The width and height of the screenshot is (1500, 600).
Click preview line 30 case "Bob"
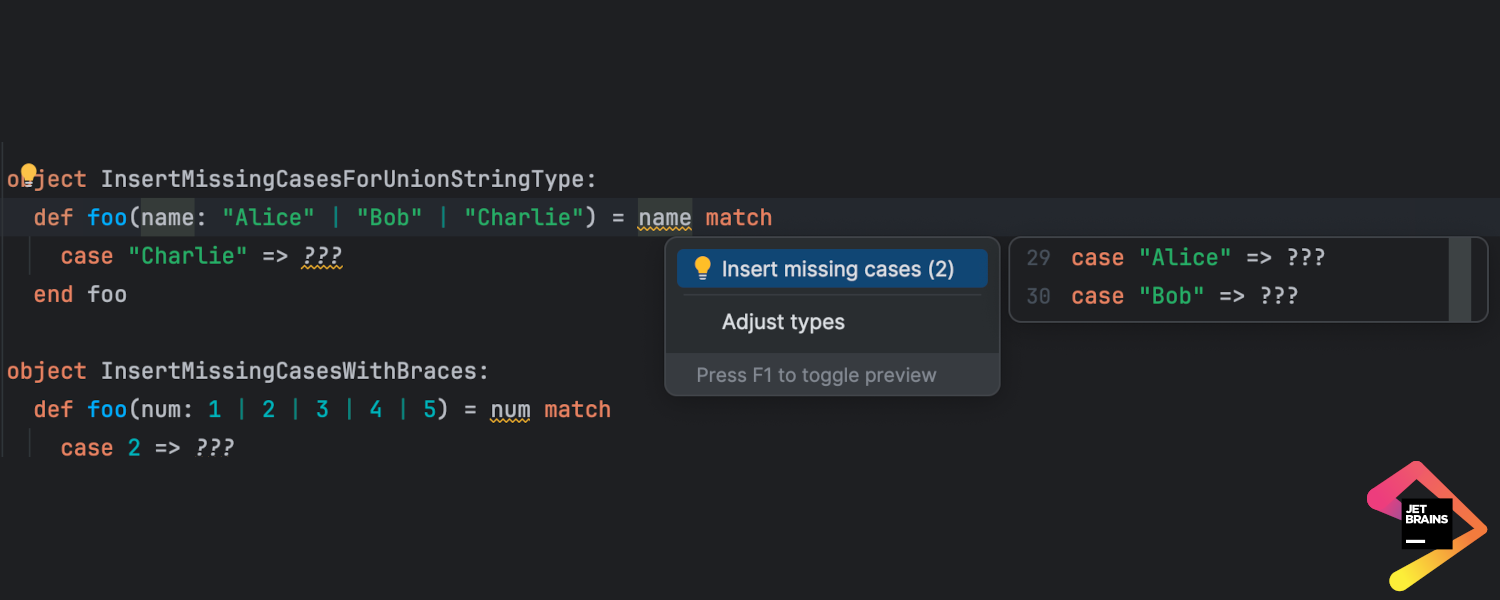[1185, 296]
